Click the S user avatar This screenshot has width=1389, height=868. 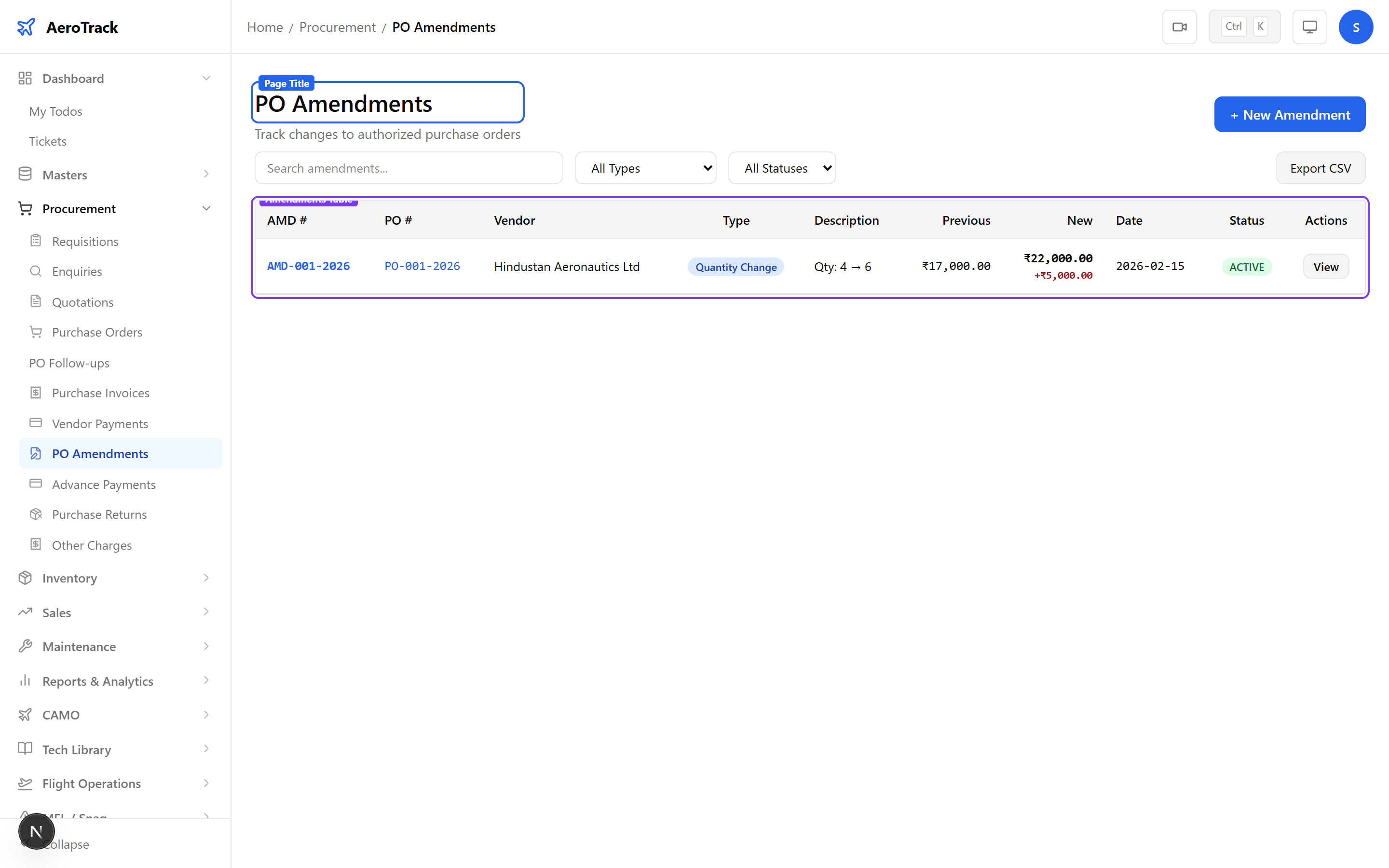point(1356,27)
